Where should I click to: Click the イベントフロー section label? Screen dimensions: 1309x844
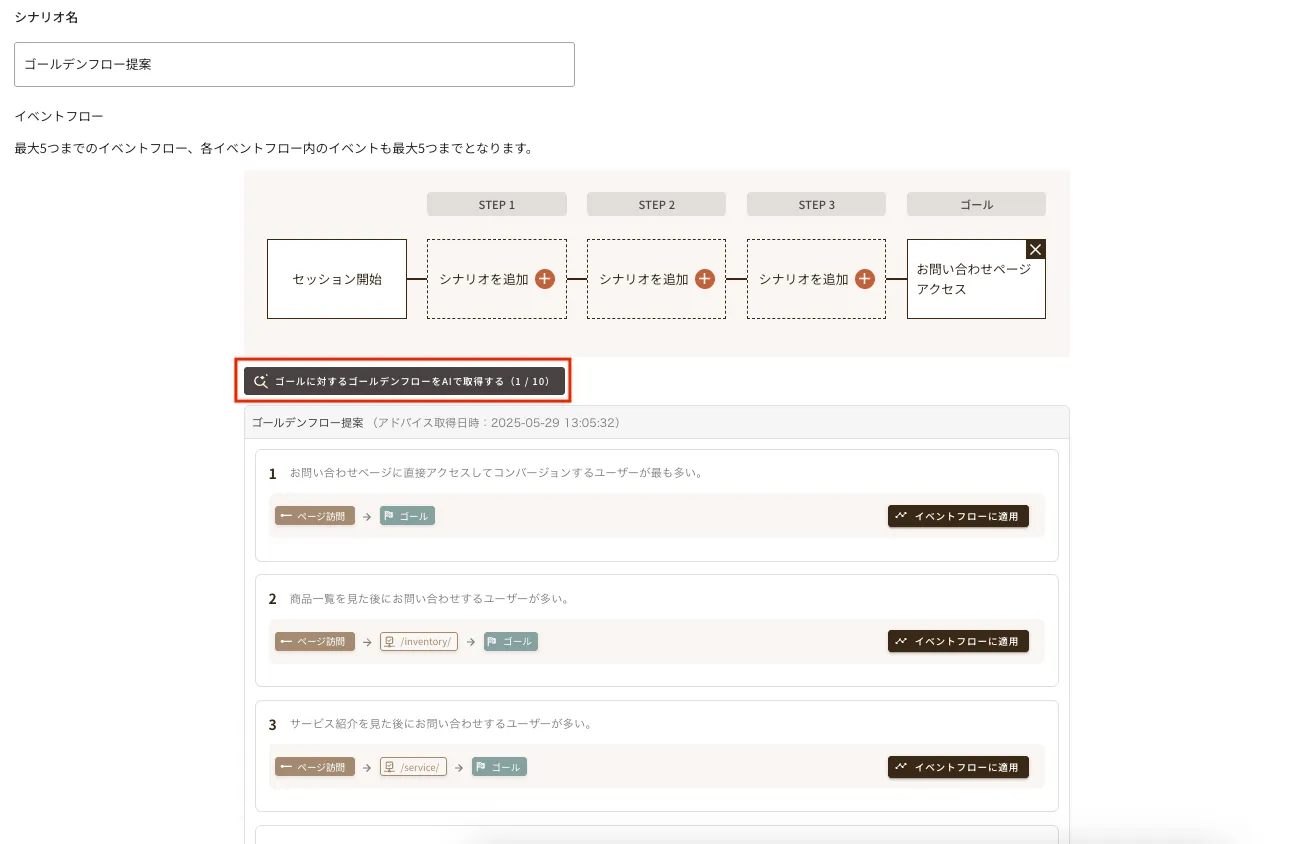[59, 117]
